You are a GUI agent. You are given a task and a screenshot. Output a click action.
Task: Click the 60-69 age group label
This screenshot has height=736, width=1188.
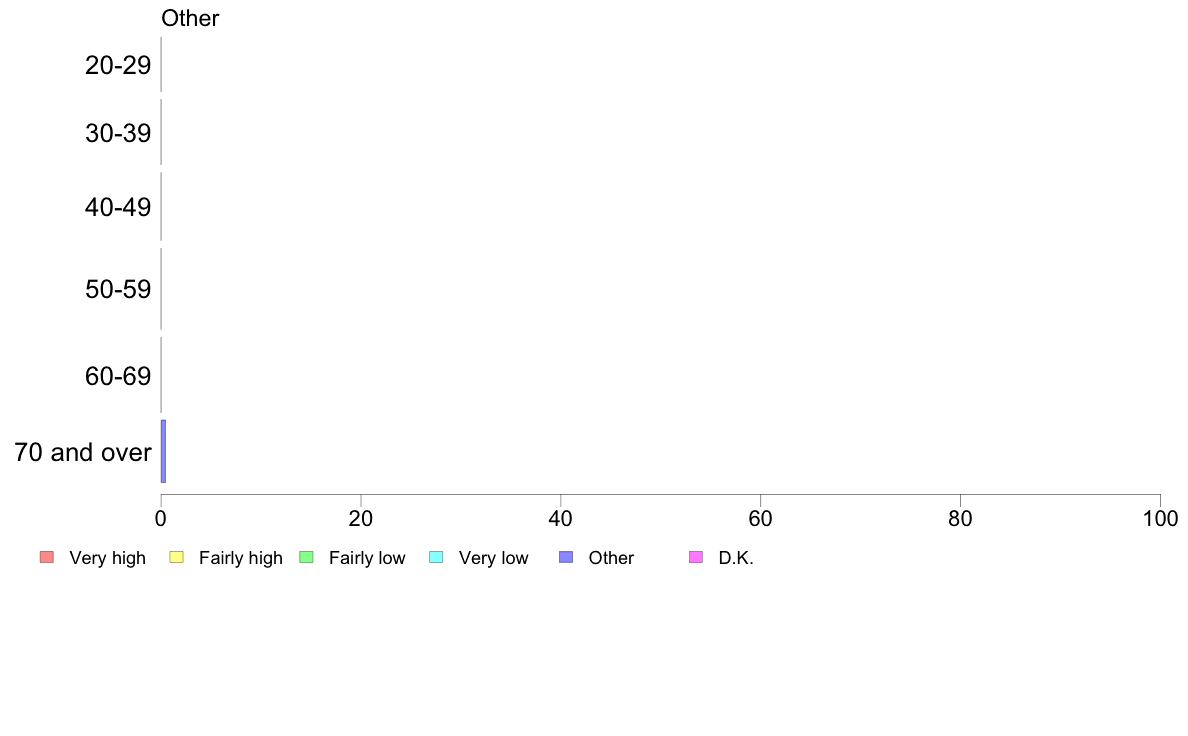(118, 376)
